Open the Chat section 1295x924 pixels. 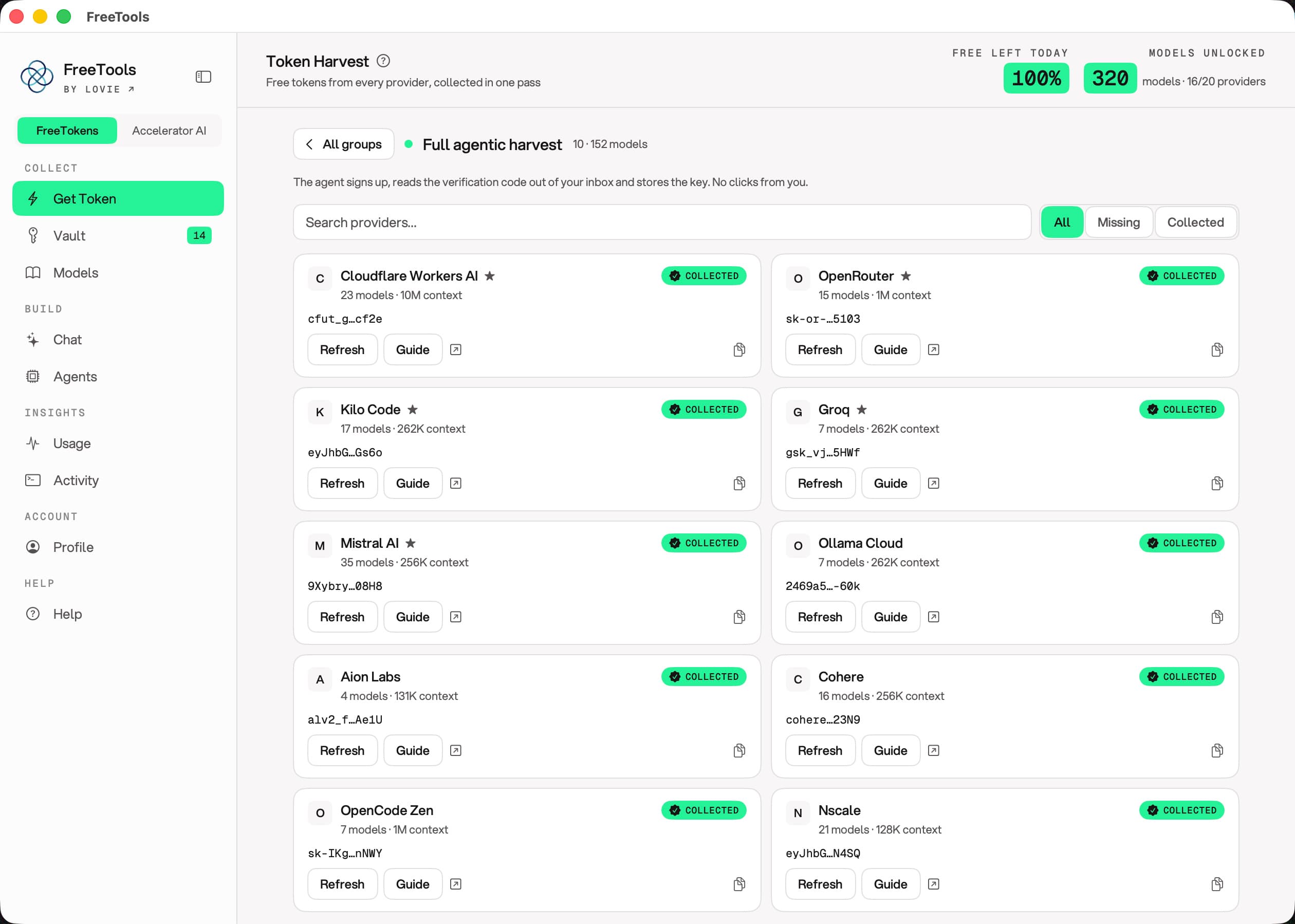tap(118, 340)
